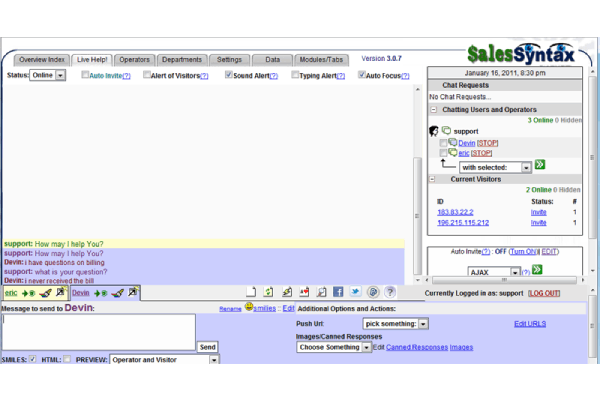Toggle the SMILES checkbox
The image size is (600, 400).
point(33,359)
